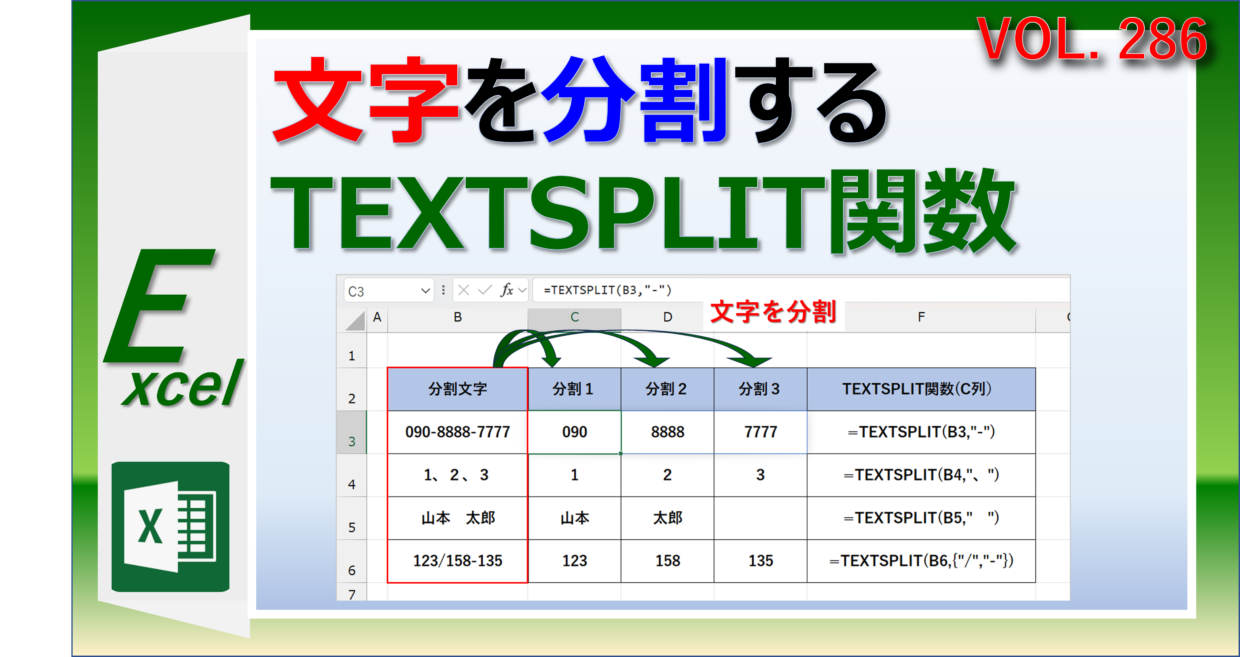
Task: Select row 5 header
Action: pos(352,518)
